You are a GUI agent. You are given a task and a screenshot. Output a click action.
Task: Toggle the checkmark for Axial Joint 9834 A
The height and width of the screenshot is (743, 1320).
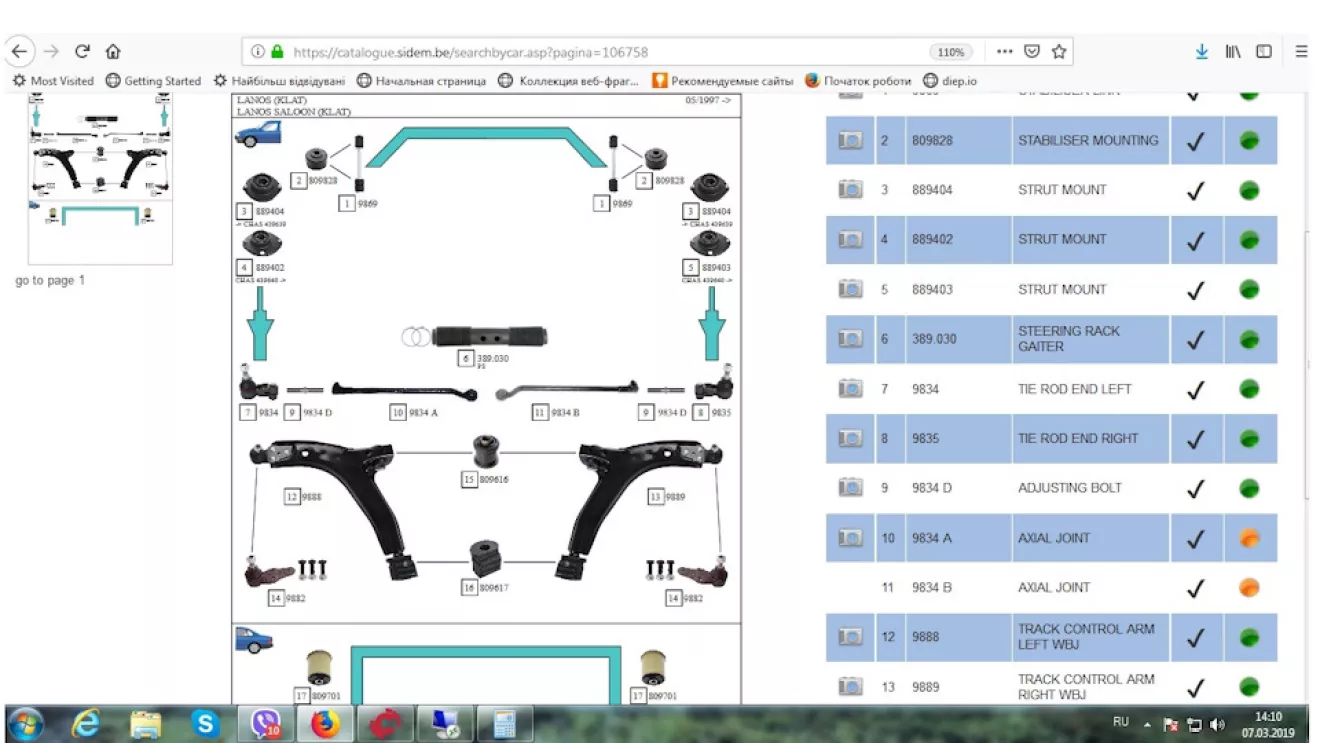(x=1195, y=539)
